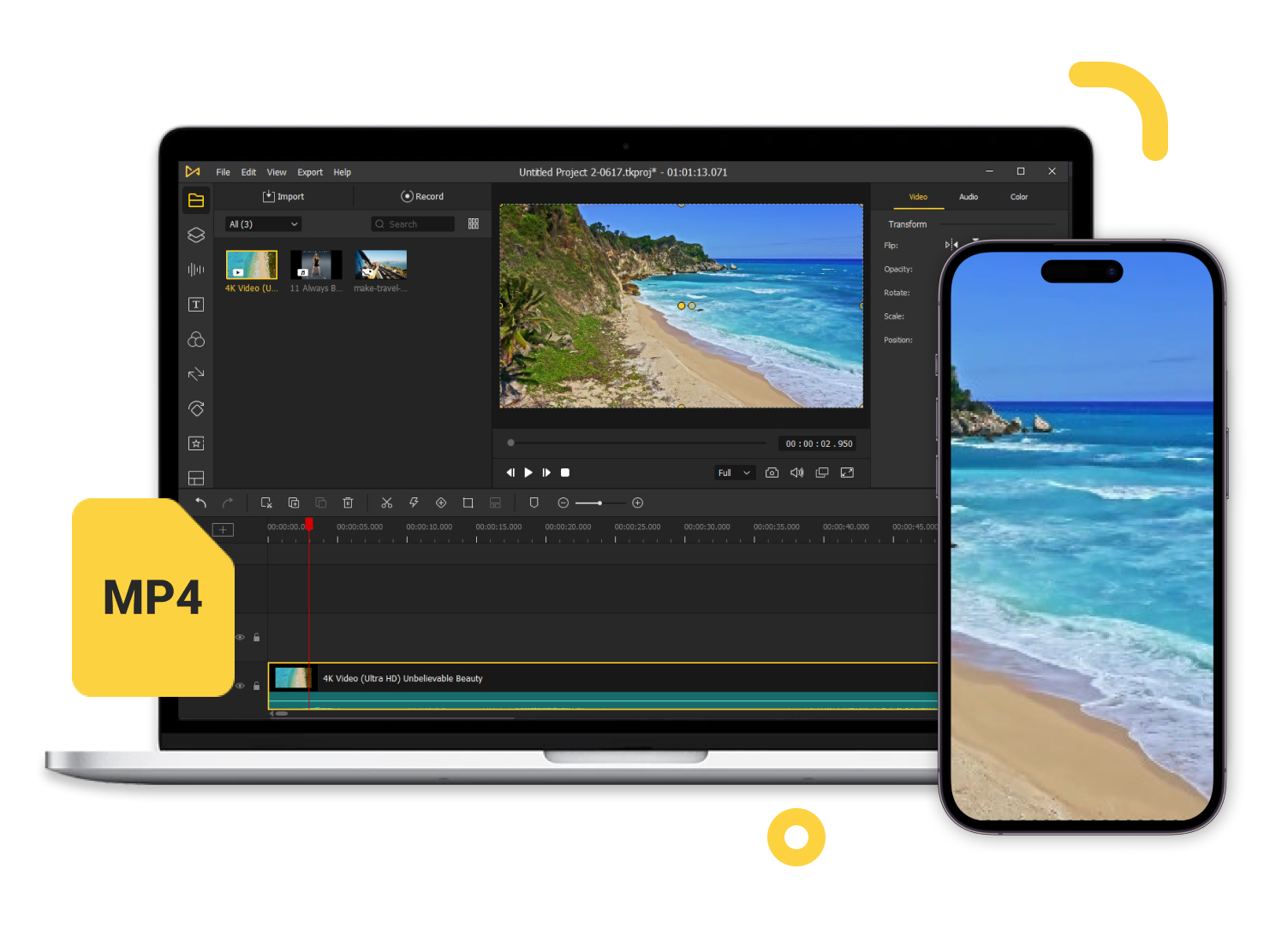Image resolution: width=1288 pixels, height=928 pixels.
Task: Open the All (3) media filter dropdown
Action: 262,223
